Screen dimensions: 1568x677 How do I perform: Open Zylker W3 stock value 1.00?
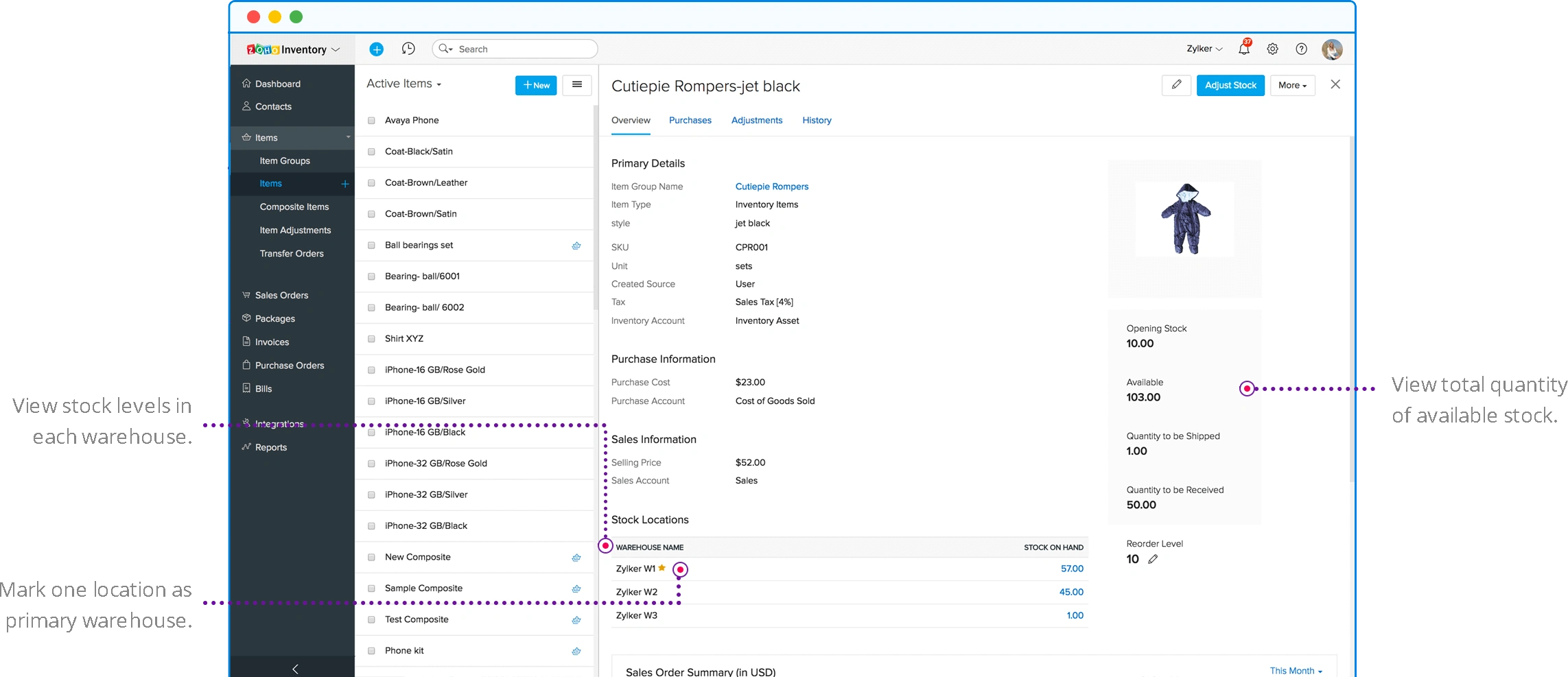click(x=1075, y=615)
